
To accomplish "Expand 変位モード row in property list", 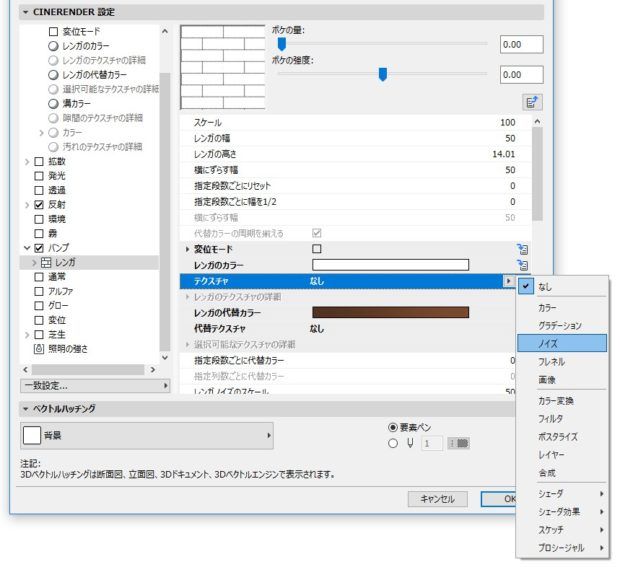I will [187, 249].
